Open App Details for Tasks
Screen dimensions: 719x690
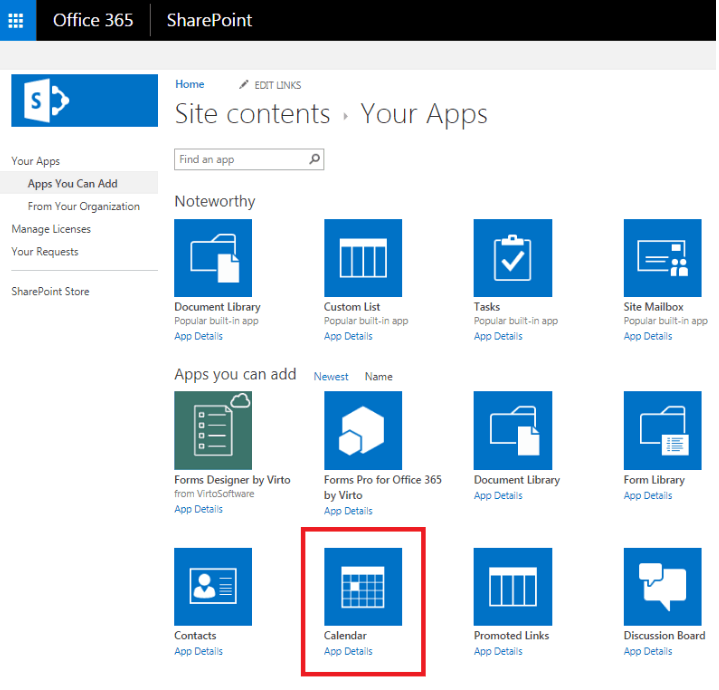click(x=498, y=336)
